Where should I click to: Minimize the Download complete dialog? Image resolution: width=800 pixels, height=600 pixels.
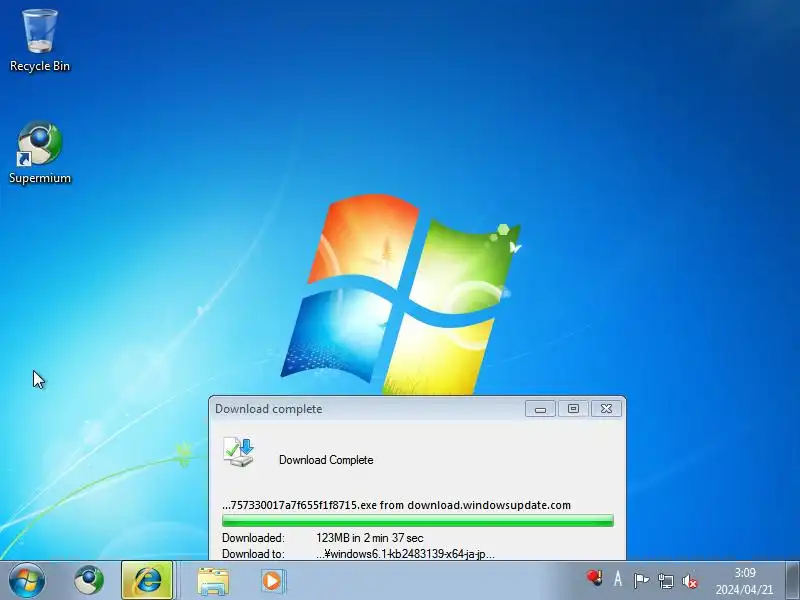pyautogui.click(x=540, y=409)
